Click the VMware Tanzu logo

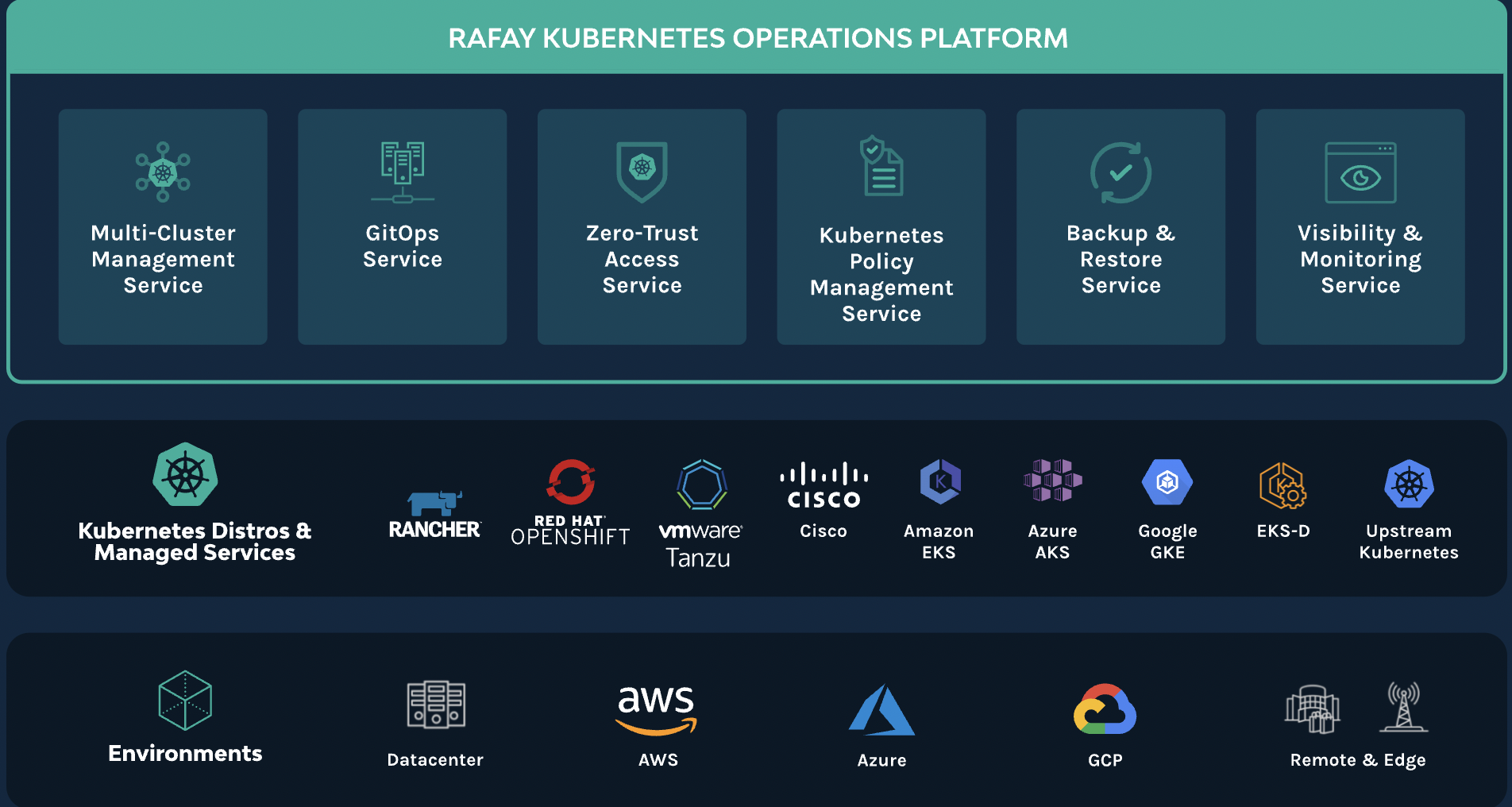point(700,514)
